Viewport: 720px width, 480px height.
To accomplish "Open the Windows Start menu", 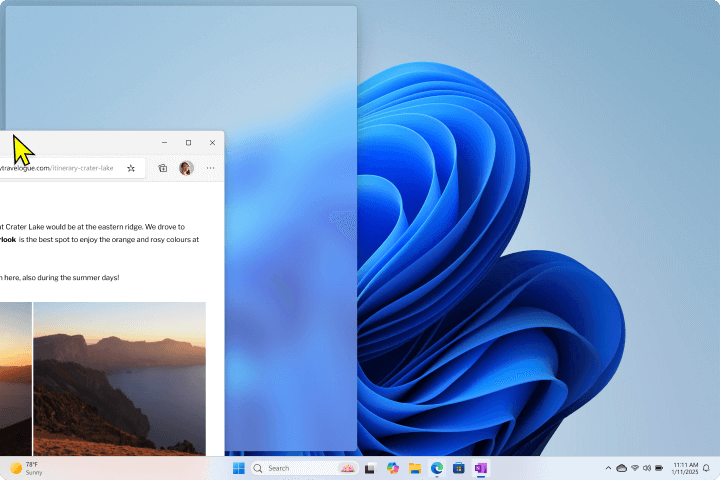I will (x=239, y=468).
